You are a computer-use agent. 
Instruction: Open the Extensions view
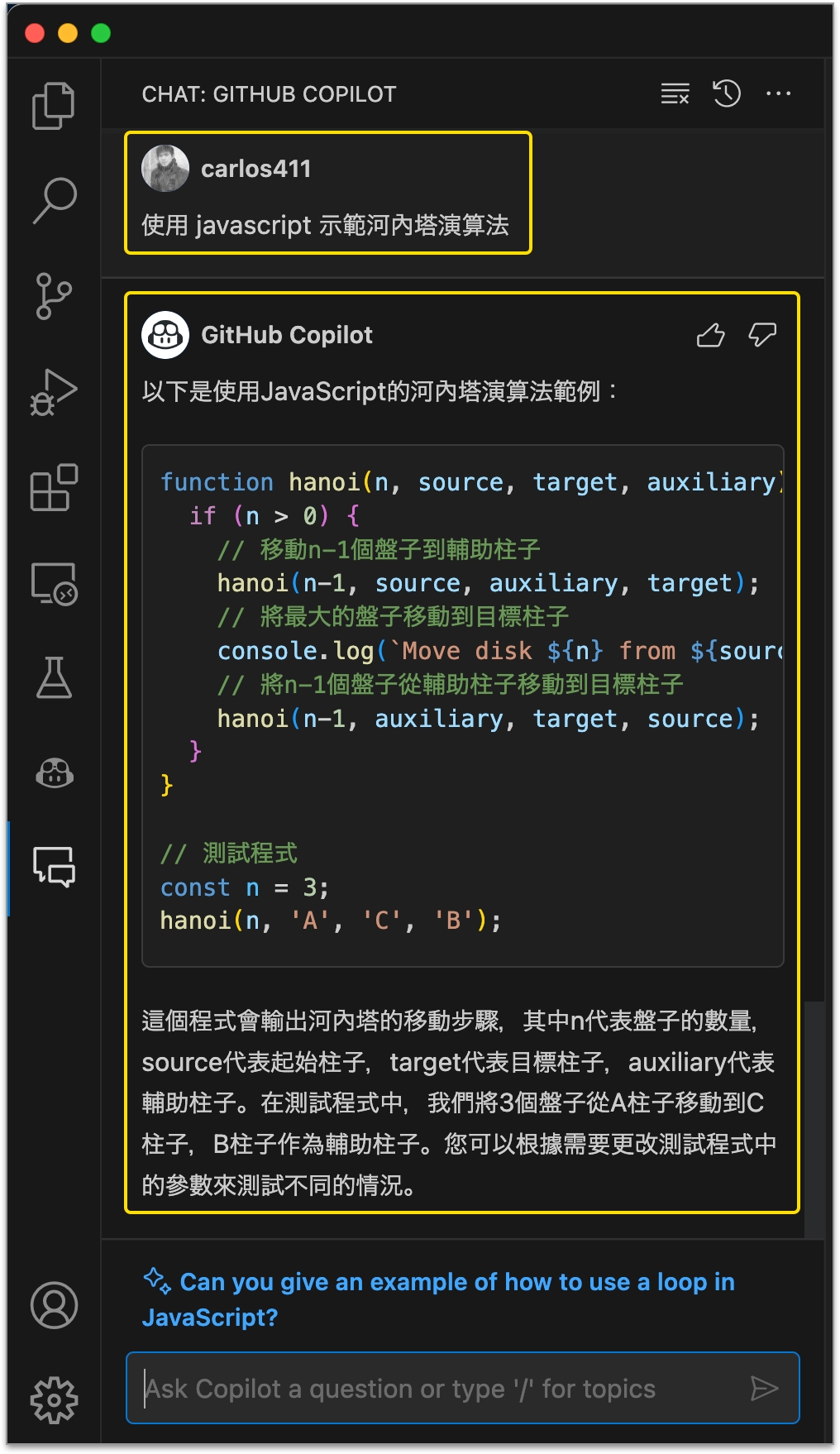54,487
